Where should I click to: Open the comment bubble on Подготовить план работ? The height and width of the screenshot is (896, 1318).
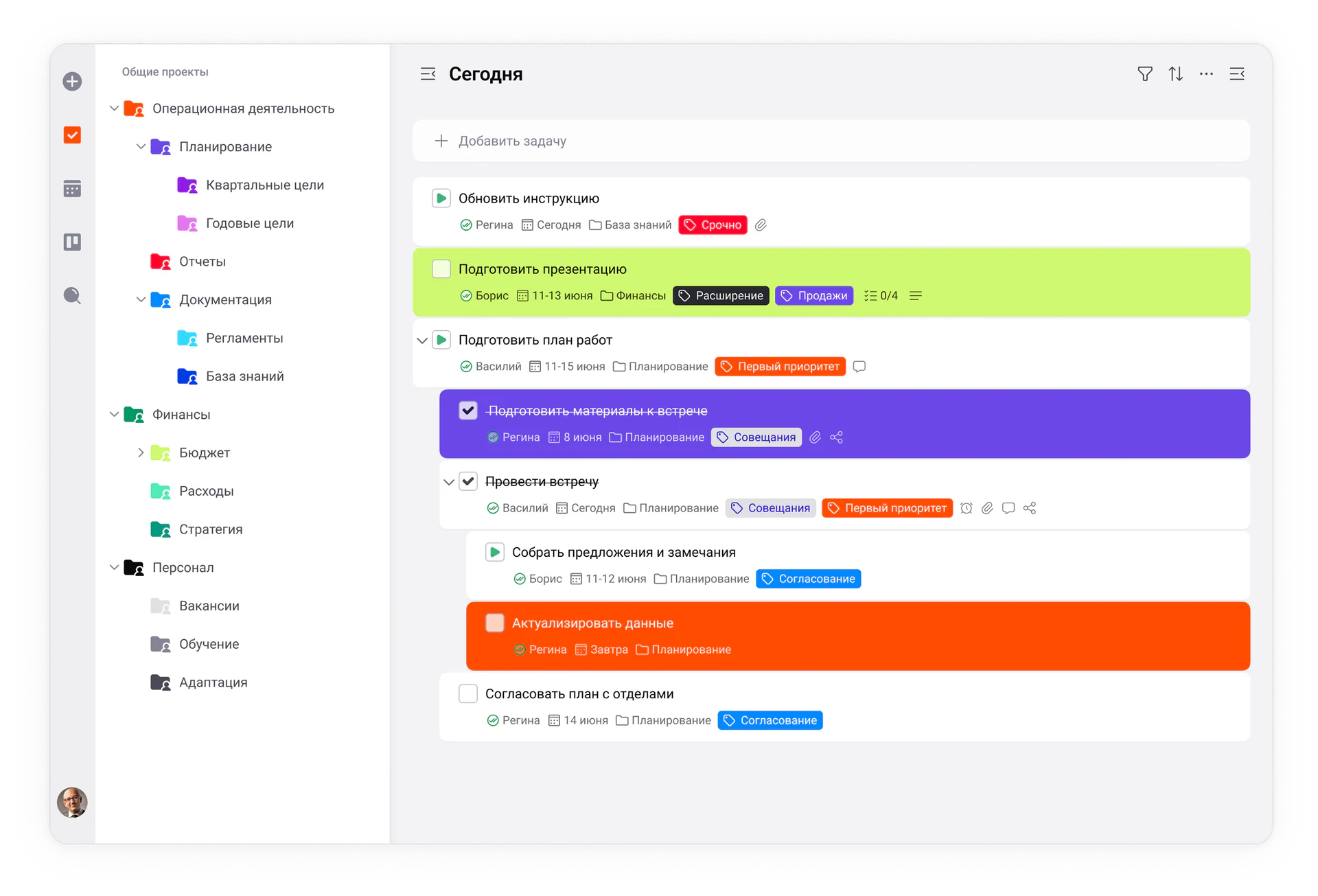(859, 367)
